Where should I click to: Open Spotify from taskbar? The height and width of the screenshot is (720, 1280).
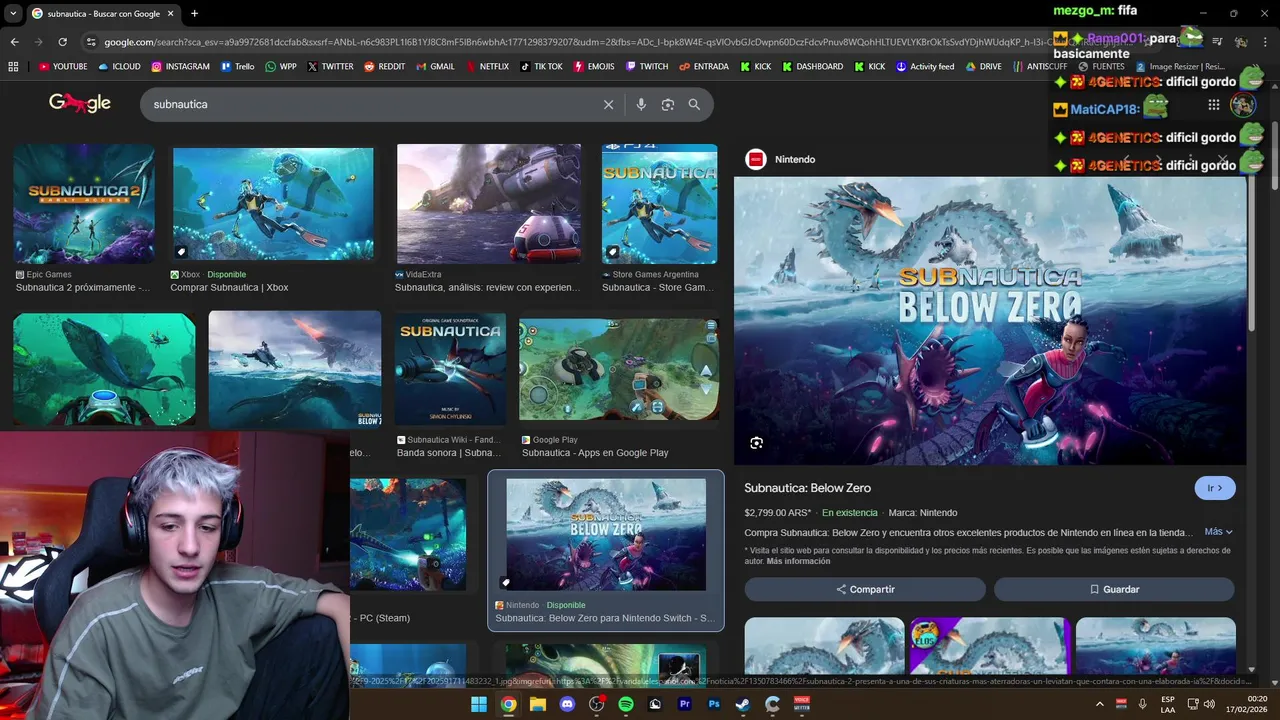tap(626, 704)
